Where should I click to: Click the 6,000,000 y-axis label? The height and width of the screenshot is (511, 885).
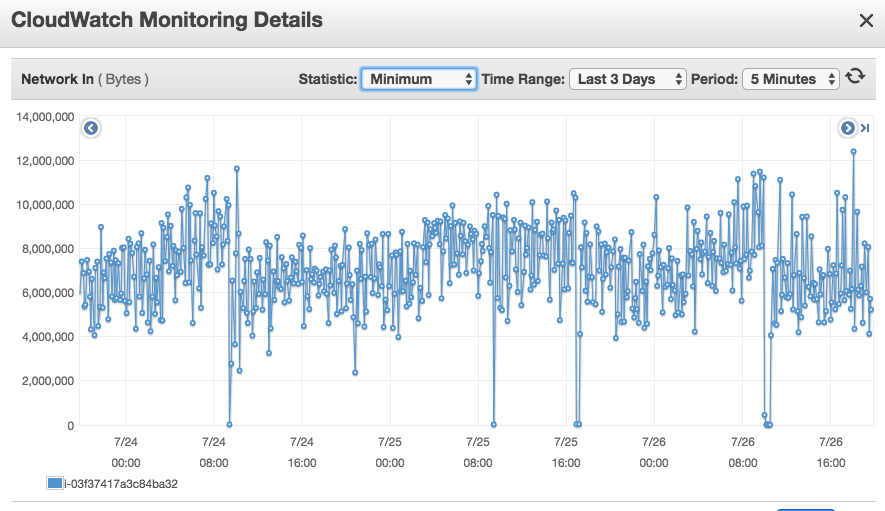click(48, 293)
